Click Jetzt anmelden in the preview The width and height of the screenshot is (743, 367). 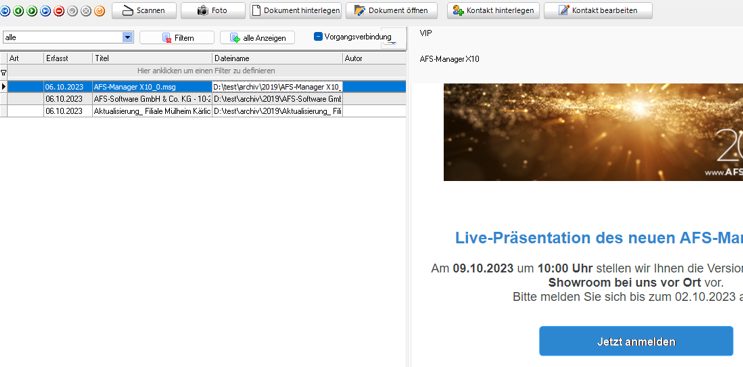click(636, 341)
